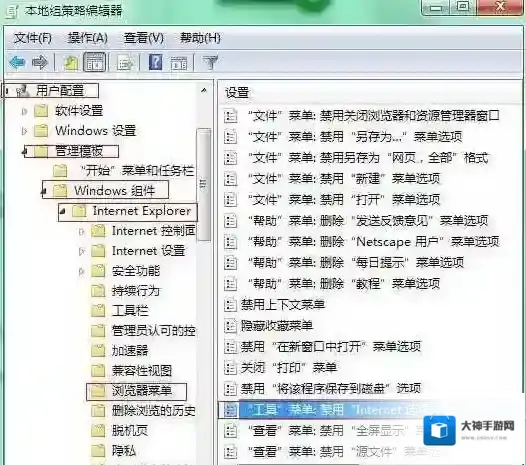Screen dimensions: 526x465
Task: Click folder icon beside 加速器
Action: pos(98,350)
